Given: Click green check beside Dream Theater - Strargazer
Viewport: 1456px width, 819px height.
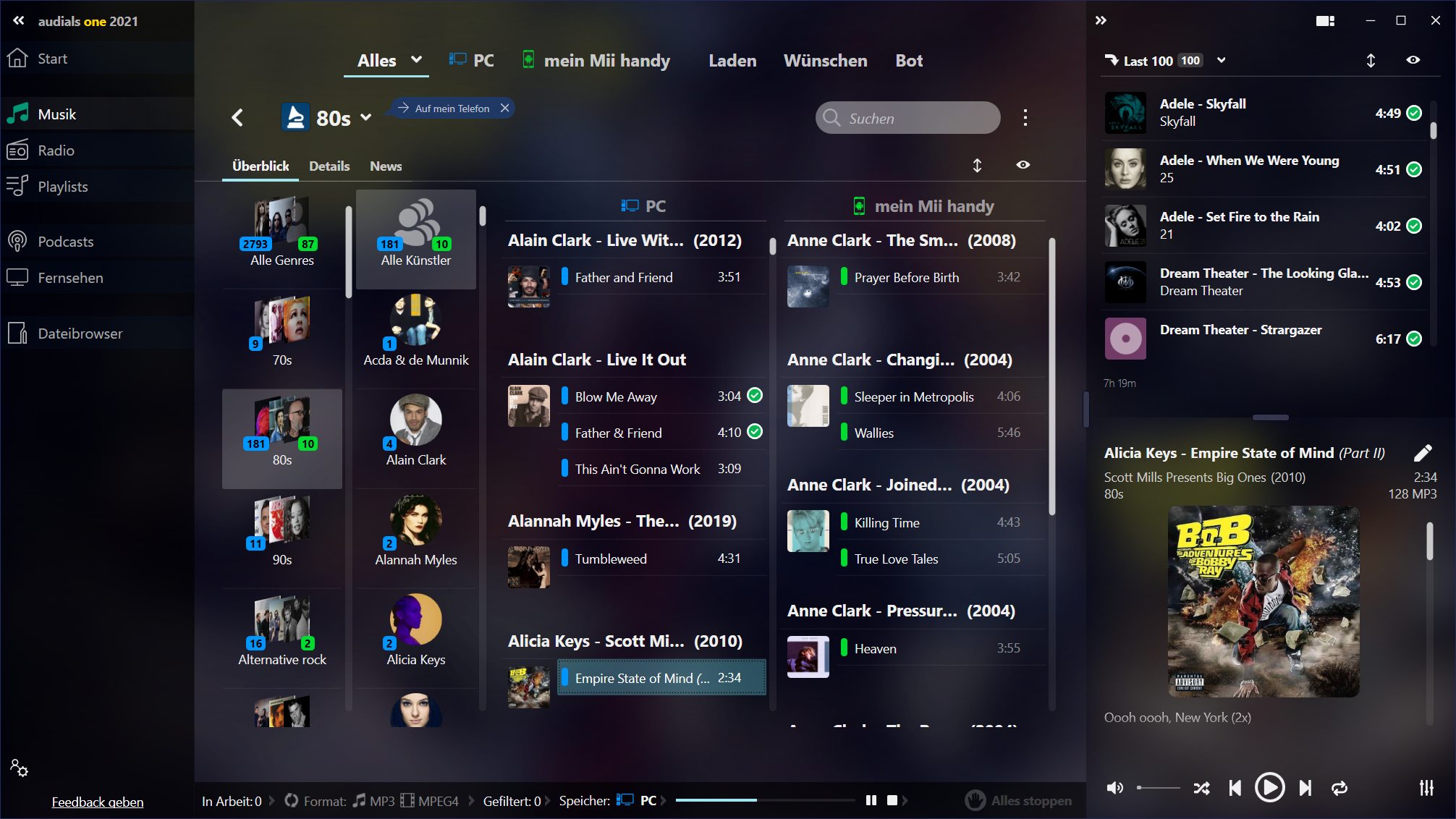Looking at the screenshot, I should (1415, 339).
